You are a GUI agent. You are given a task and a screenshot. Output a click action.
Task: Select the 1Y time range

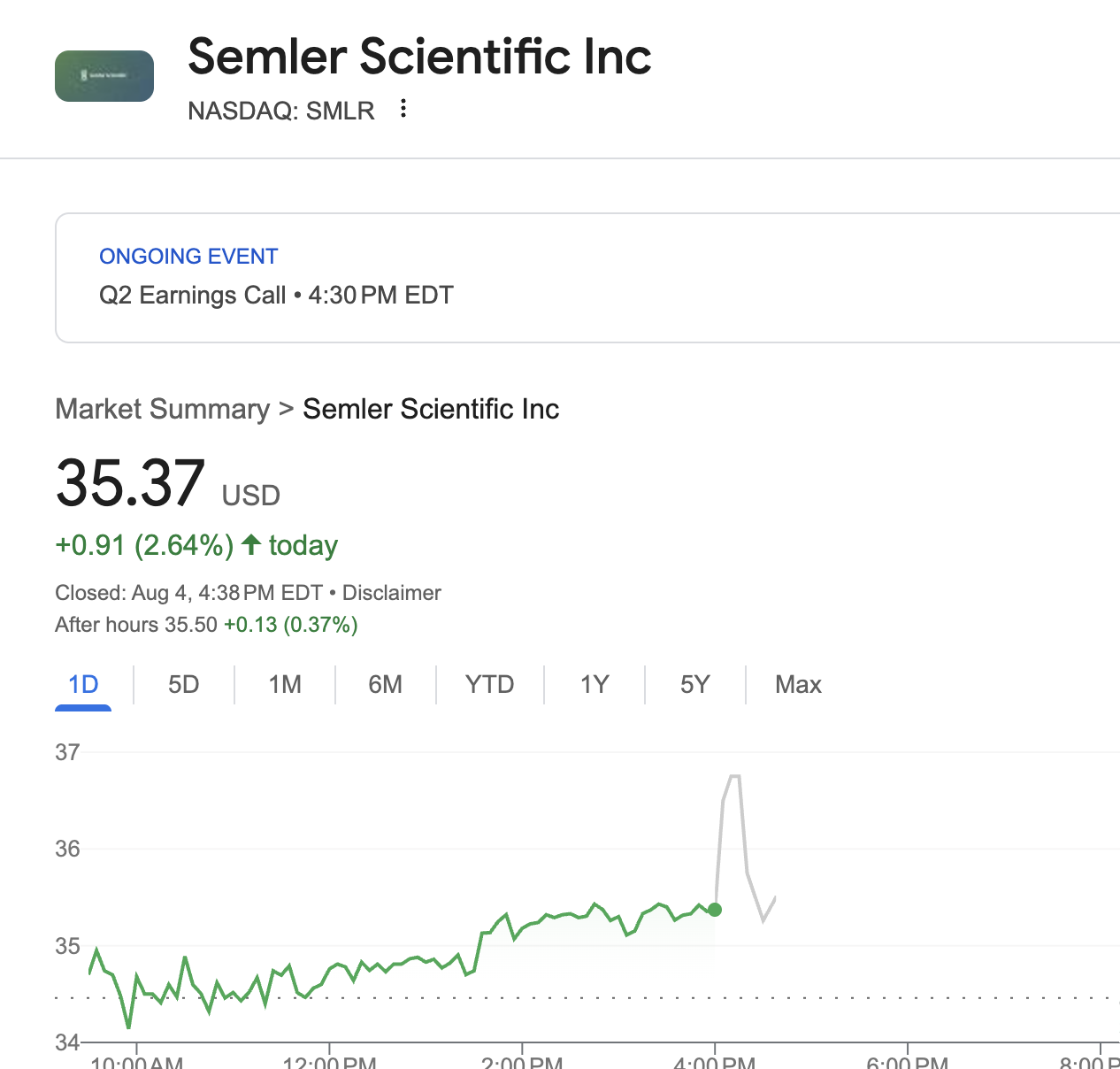(594, 684)
